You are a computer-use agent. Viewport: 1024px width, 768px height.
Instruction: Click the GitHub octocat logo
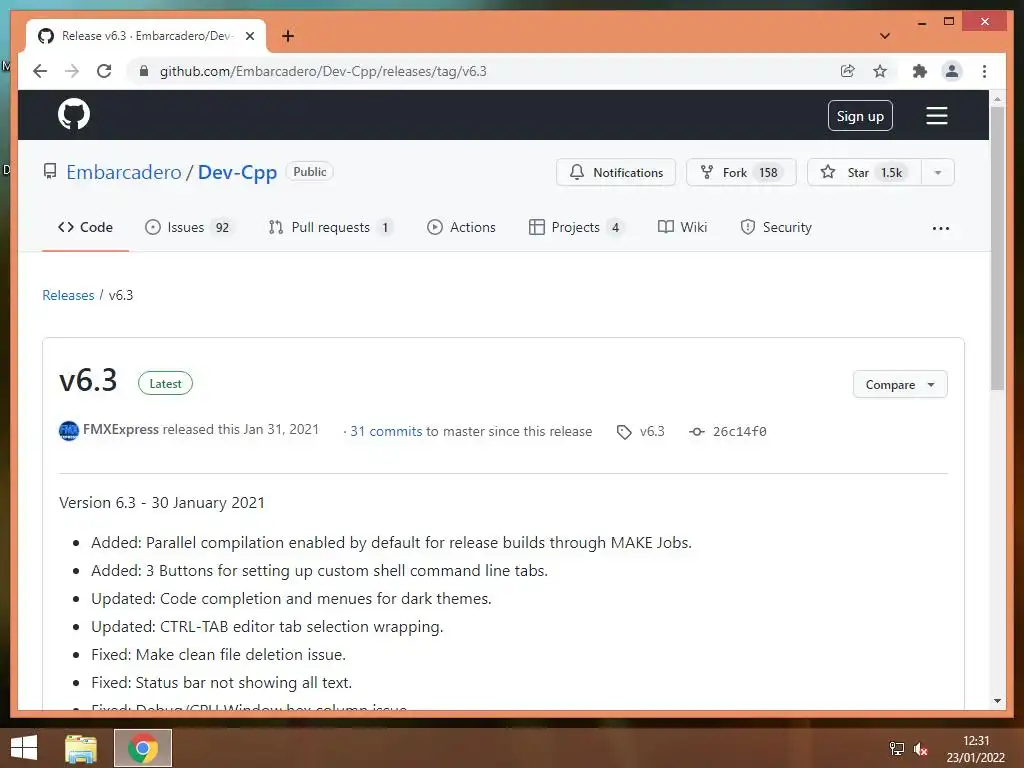coord(74,115)
